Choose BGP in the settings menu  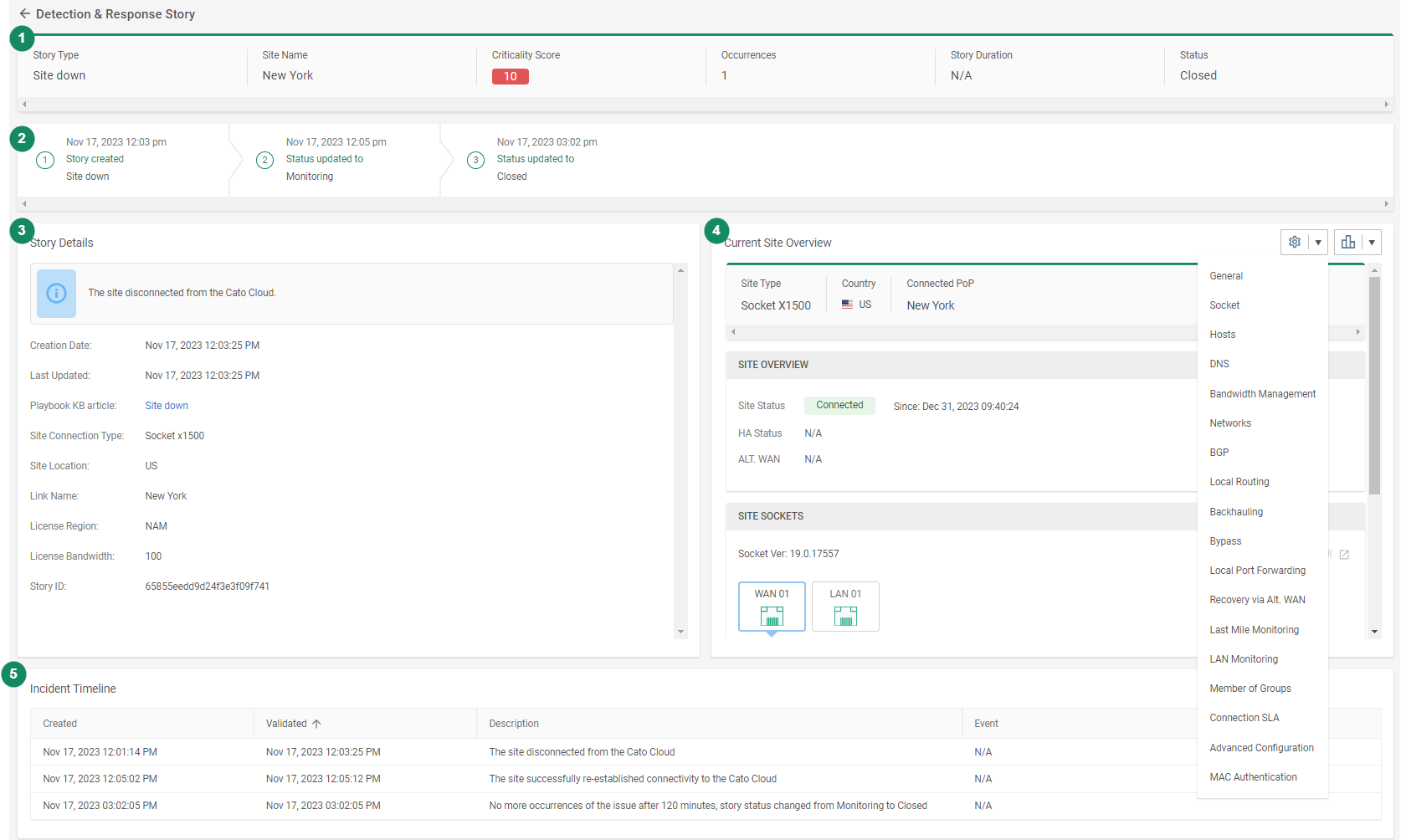1219,453
